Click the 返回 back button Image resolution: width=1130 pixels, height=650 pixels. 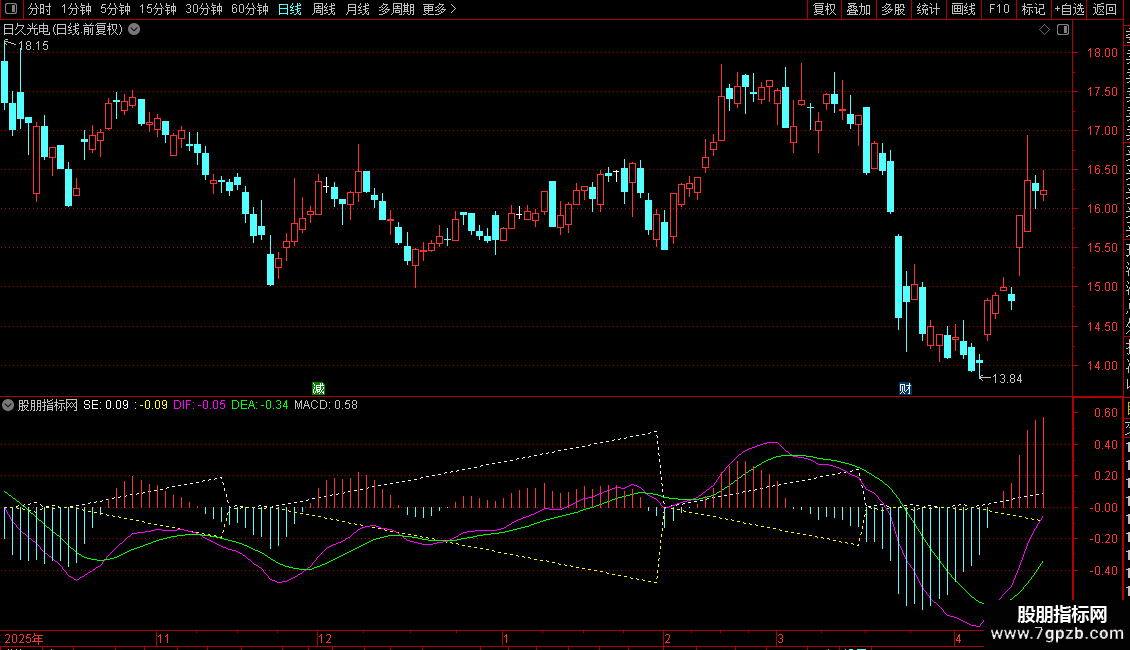click(x=1104, y=9)
